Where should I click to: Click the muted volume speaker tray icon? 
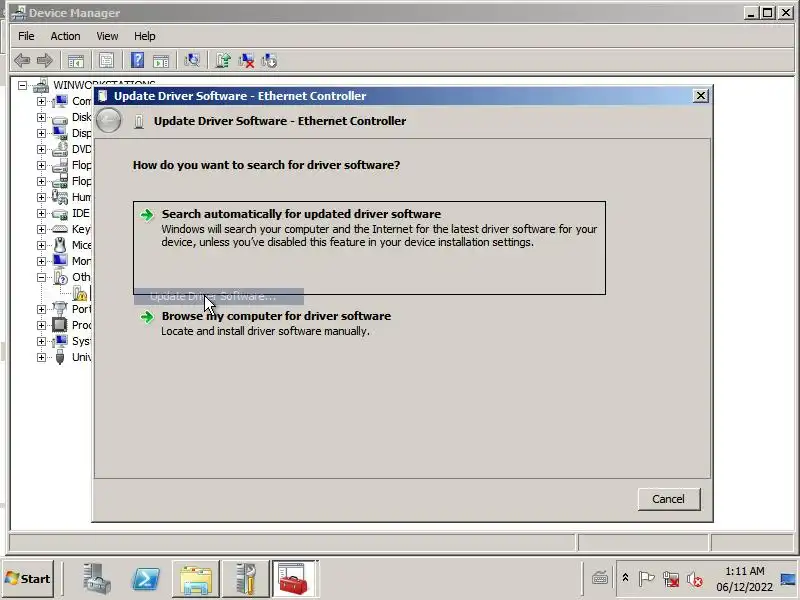(x=694, y=579)
